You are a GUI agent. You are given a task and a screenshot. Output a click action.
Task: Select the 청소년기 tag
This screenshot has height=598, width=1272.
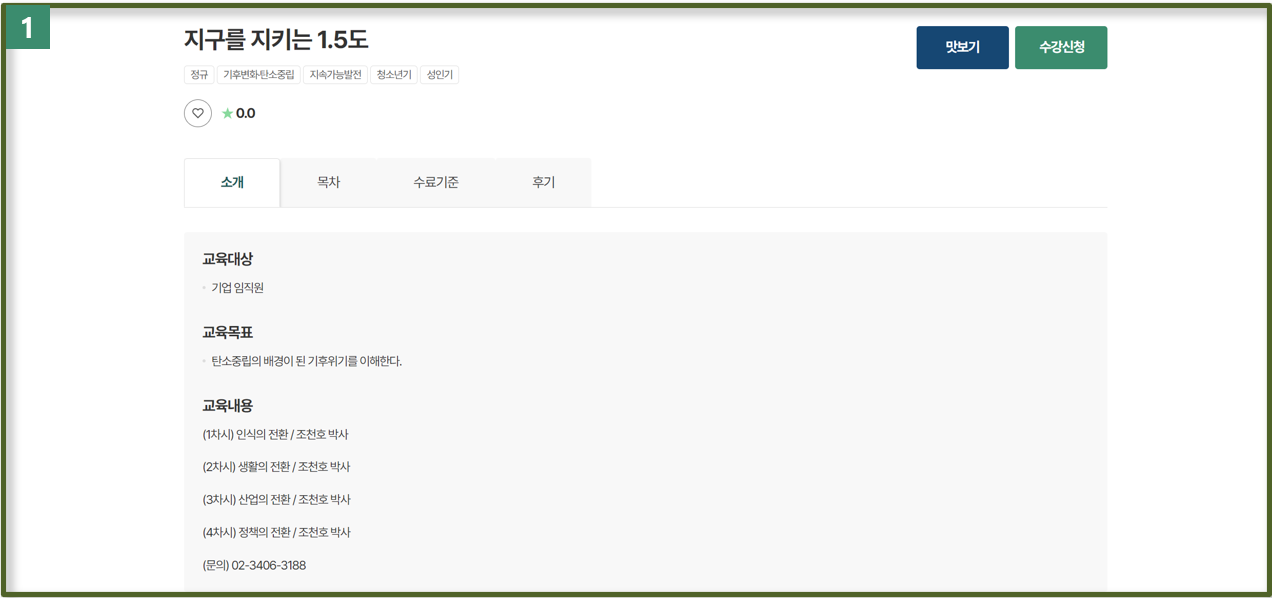point(394,75)
